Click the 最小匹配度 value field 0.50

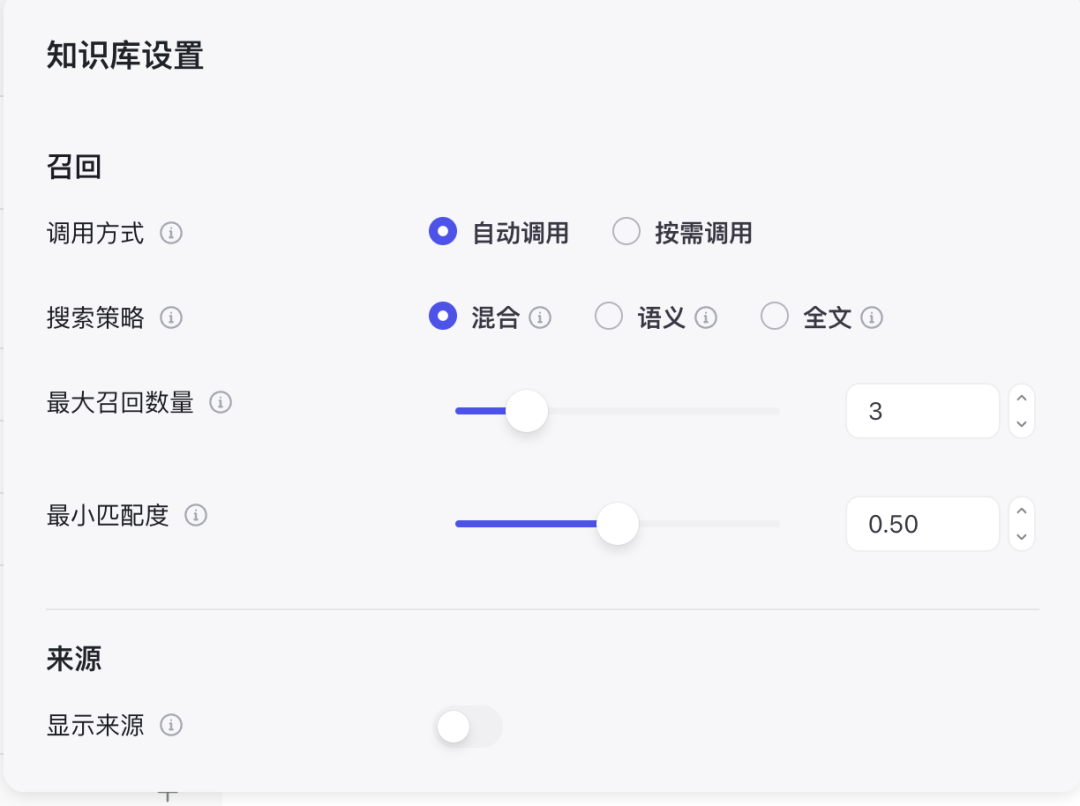921,524
